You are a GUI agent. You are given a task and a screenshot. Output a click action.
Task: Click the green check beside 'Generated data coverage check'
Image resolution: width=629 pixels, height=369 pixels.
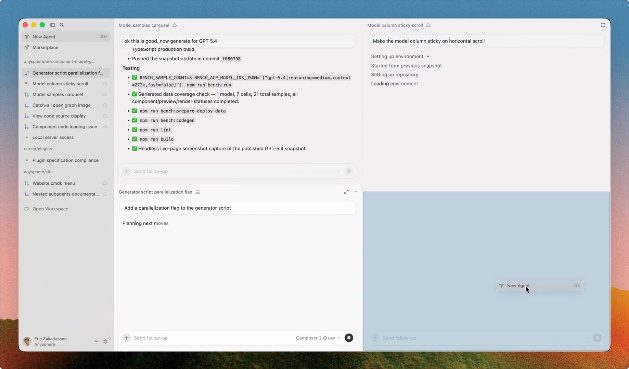click(134, 94)
